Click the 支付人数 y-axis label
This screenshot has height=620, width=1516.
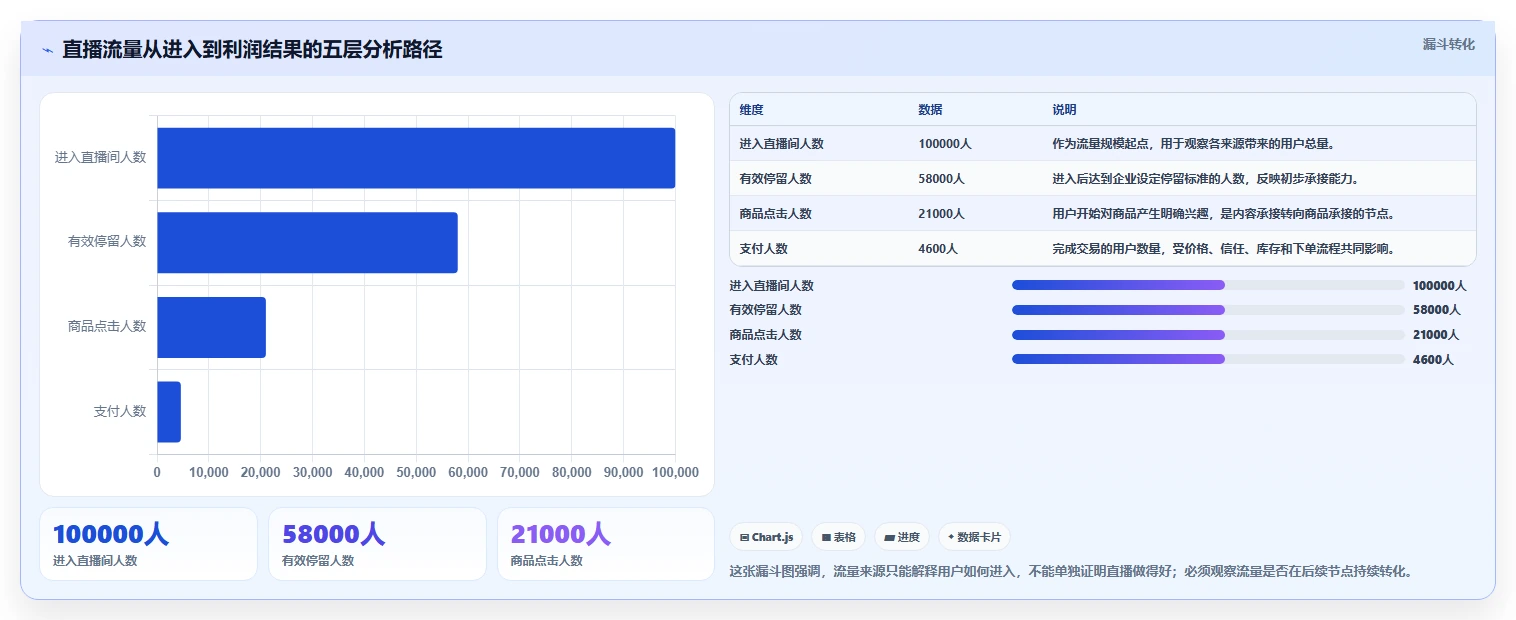click(x=120, y=411)
